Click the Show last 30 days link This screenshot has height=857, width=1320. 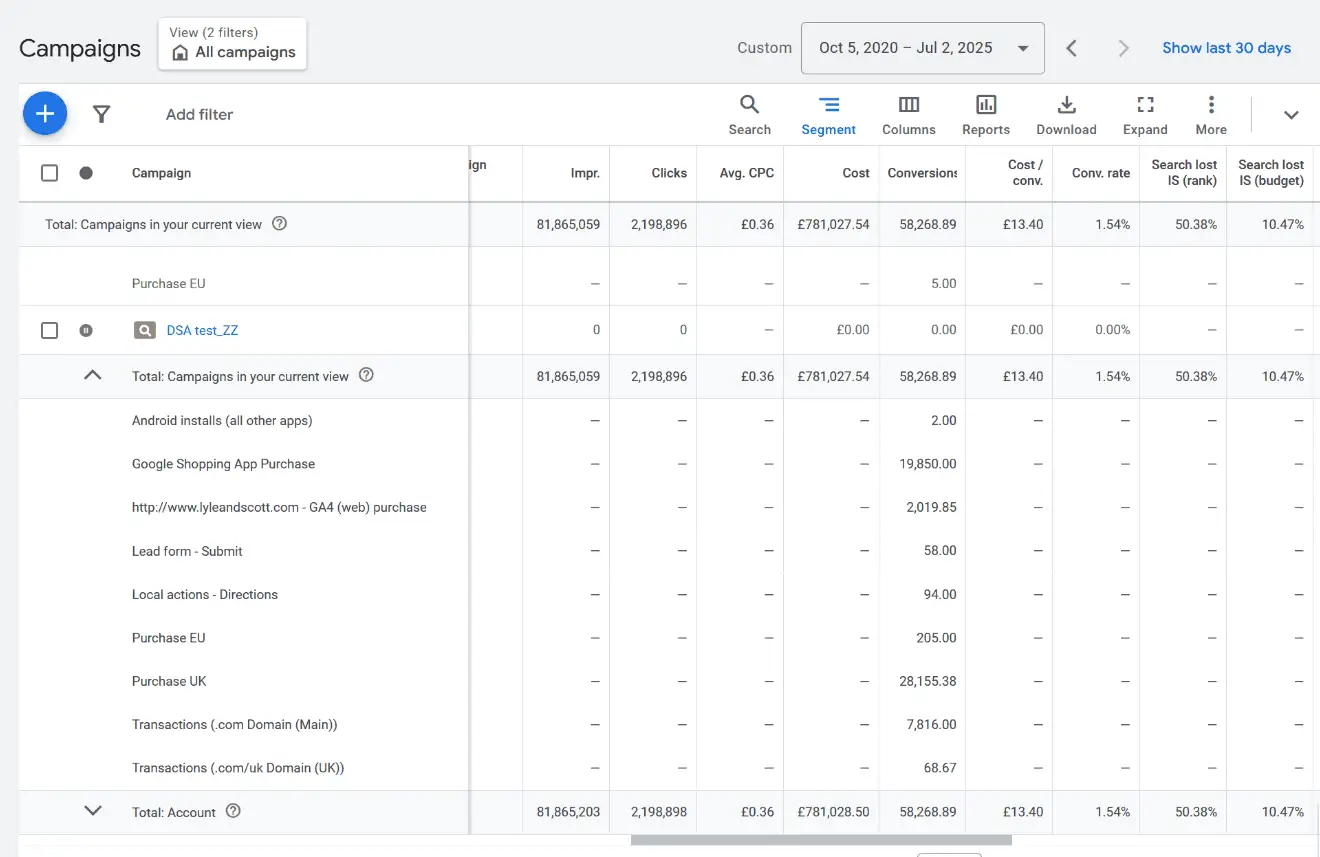(1227, 47)
